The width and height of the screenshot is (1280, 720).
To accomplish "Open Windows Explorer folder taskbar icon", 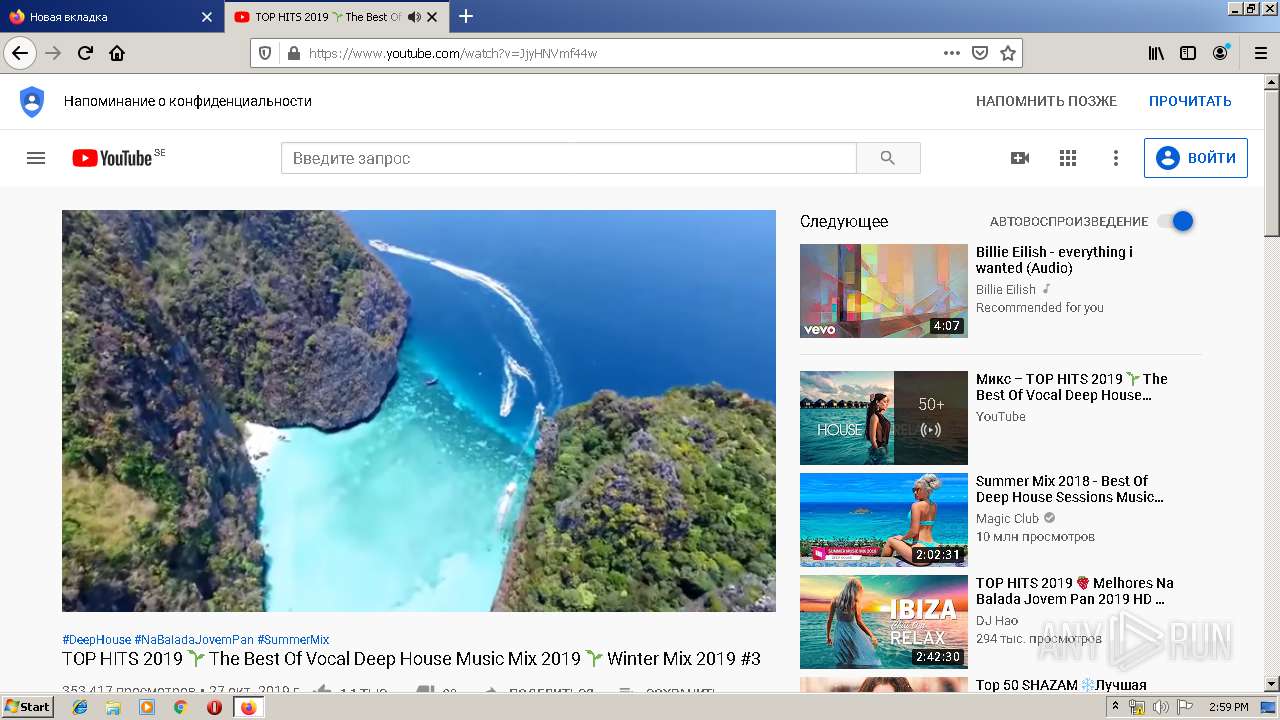I will pyautogui.click(x=113, y=707).
